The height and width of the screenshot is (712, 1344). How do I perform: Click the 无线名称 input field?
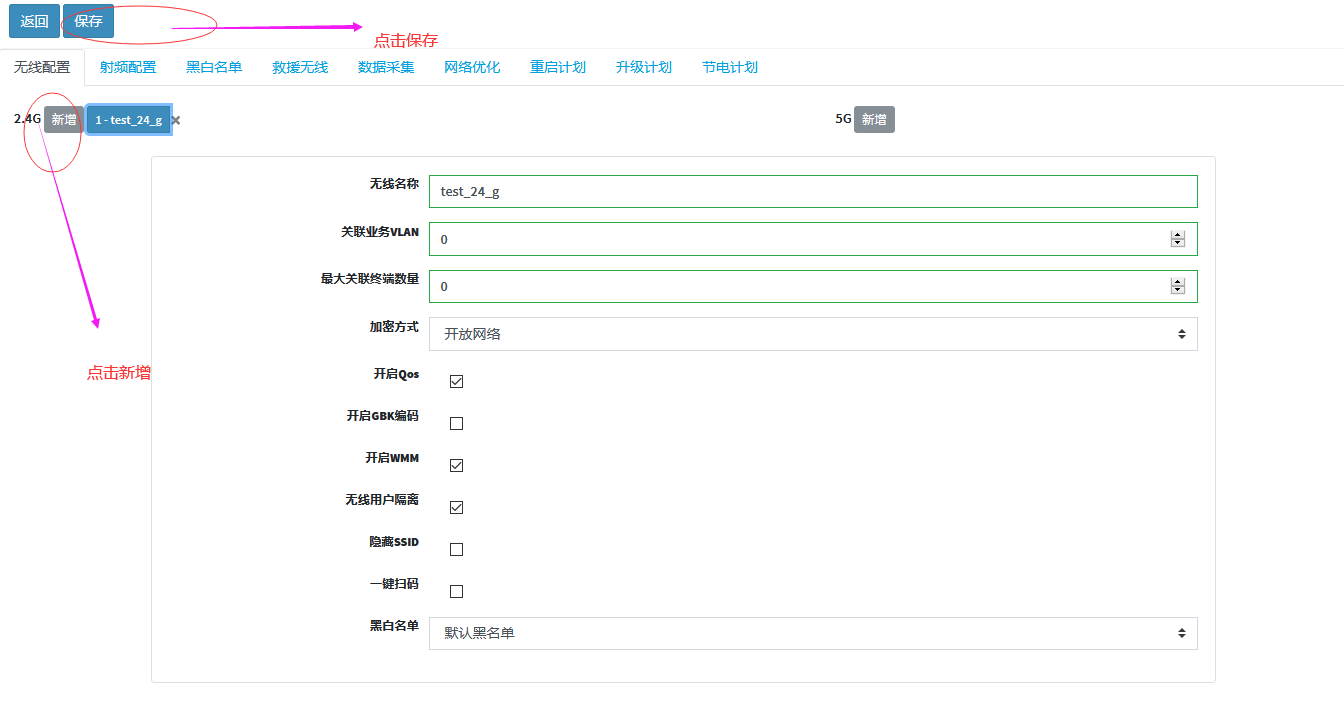pyautogui.click(x=812, y=191)
